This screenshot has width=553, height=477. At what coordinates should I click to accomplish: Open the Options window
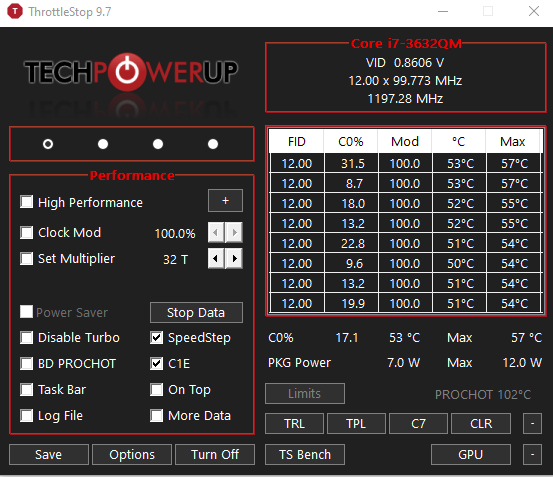[x=132, y=454]
